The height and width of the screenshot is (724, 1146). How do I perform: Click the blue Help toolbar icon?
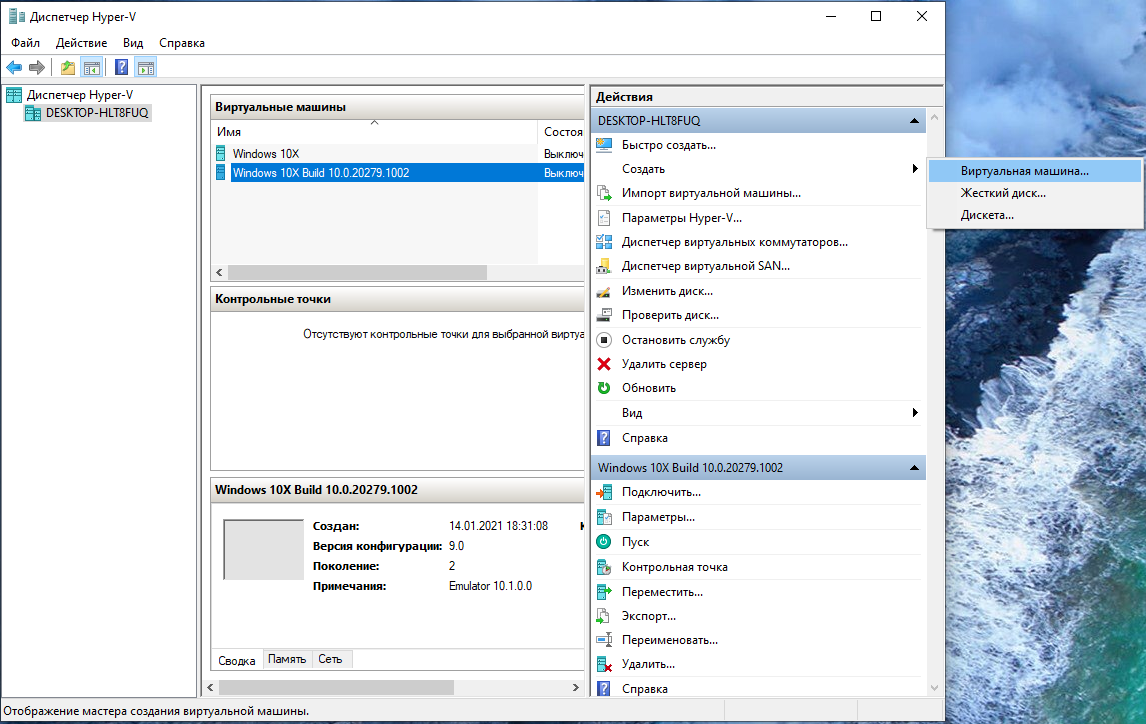122,68
